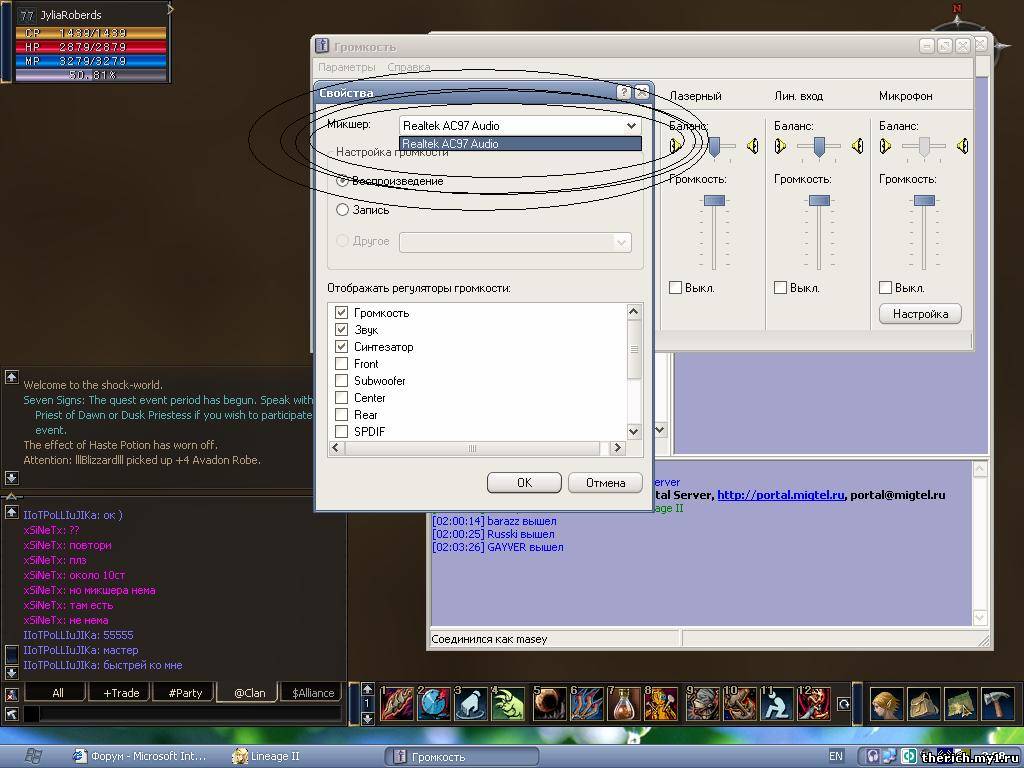
Task: Switch to the #Party chat tab
Action: pyautogui.click(x=185, y=692)
